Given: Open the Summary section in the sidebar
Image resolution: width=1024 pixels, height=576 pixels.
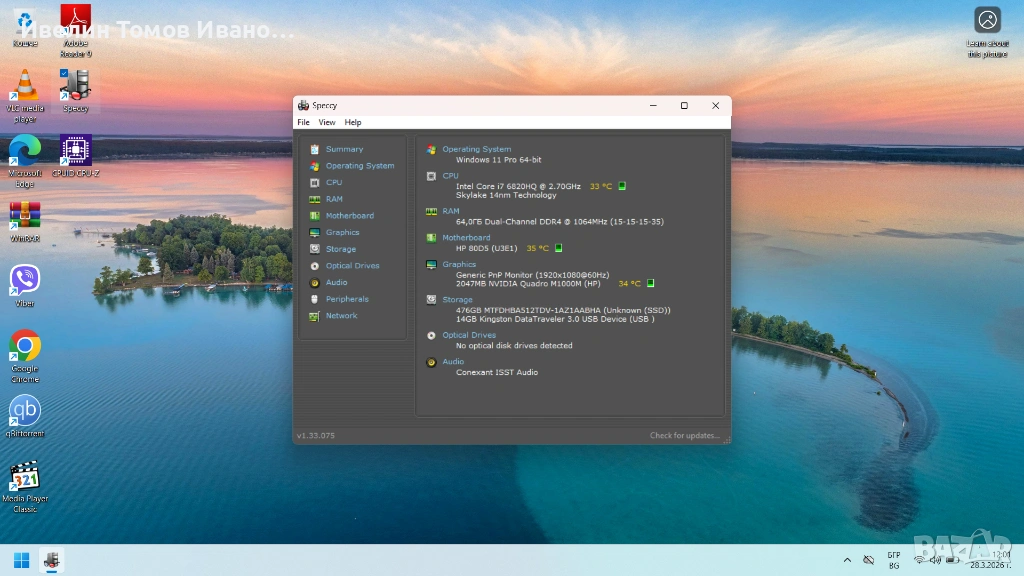Looking at the screenshot, I should [x=344, y=149].
